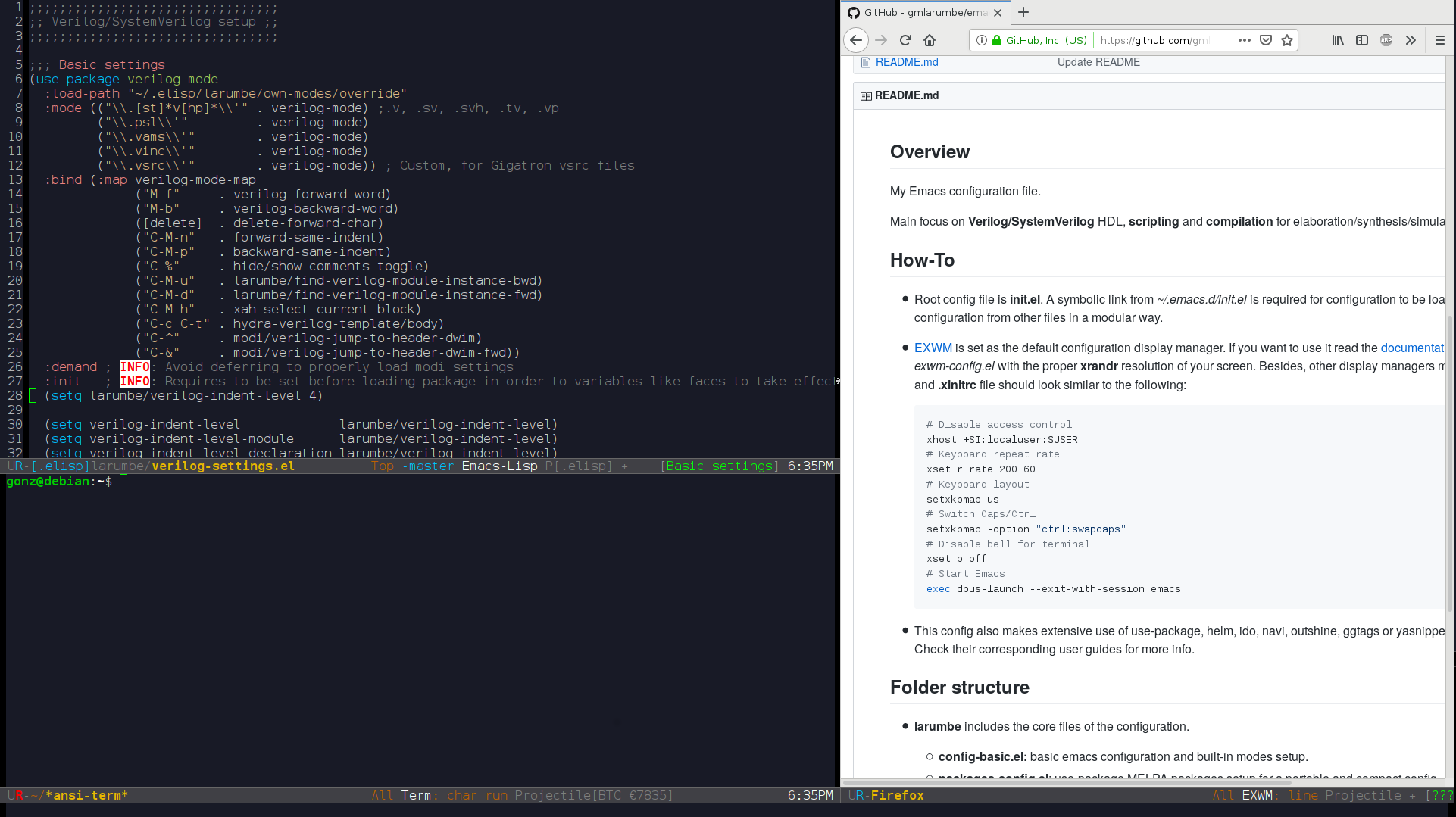Save page to Pocket
The height and width of the screenshot is (817, 1456).
click(1266, 40)
